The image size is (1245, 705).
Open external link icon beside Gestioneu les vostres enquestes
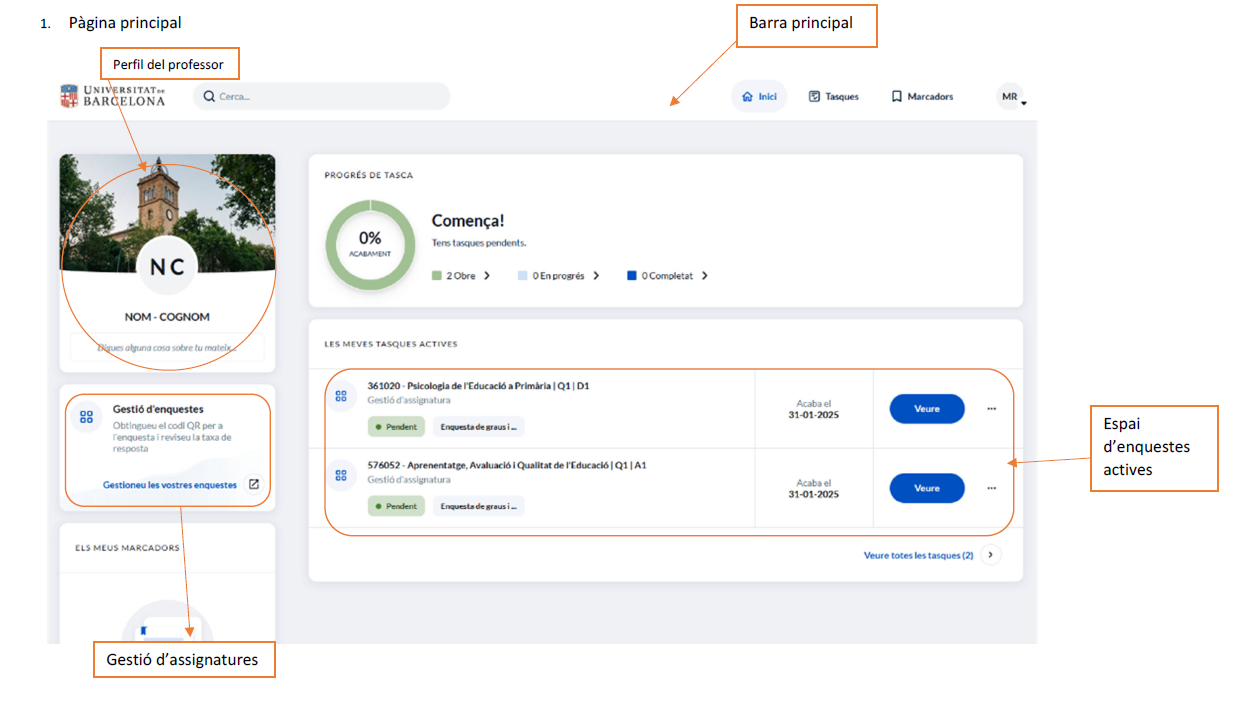pyautogui.click(x=254, y=485)
